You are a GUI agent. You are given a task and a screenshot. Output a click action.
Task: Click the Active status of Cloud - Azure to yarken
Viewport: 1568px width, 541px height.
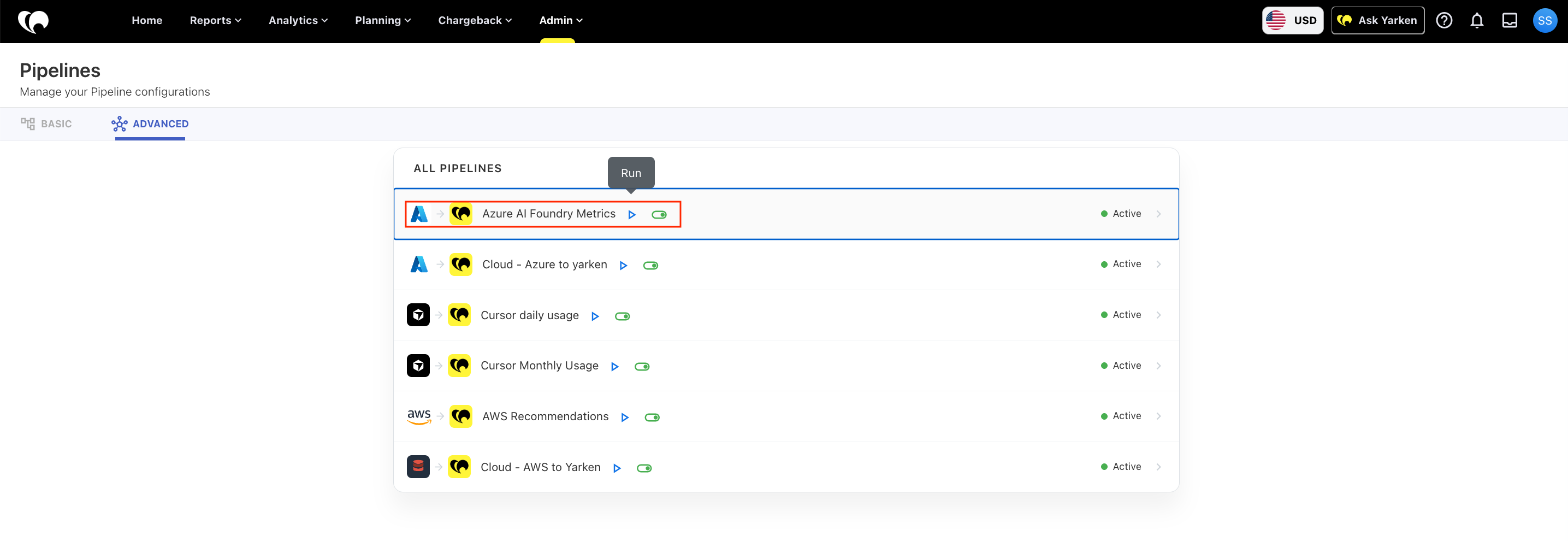1121,264
